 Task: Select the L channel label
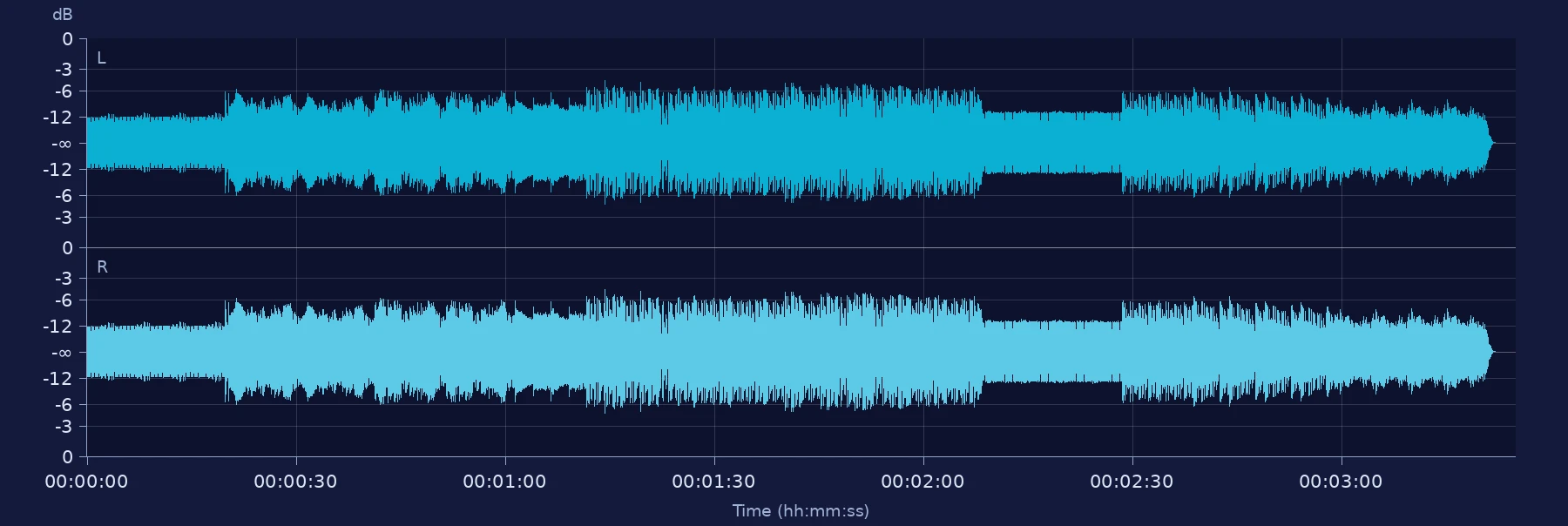coord(101,58)
